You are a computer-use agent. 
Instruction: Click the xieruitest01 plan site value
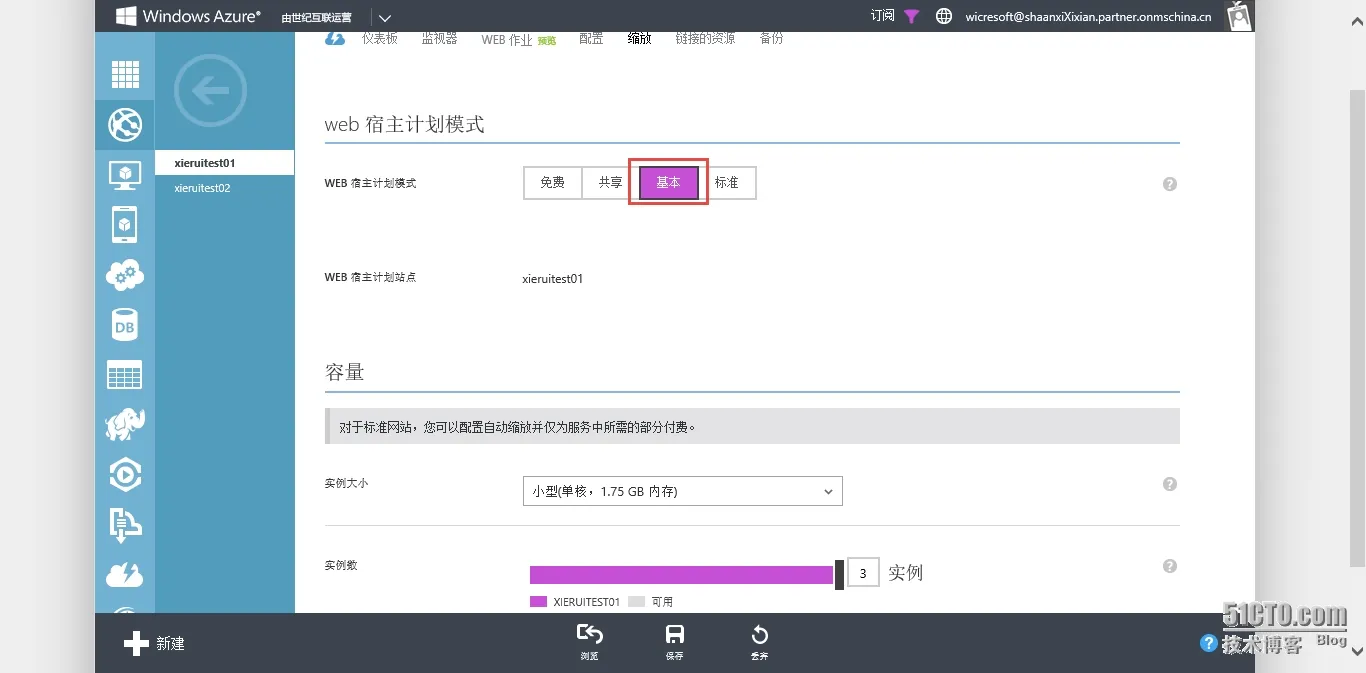point(553,279)
